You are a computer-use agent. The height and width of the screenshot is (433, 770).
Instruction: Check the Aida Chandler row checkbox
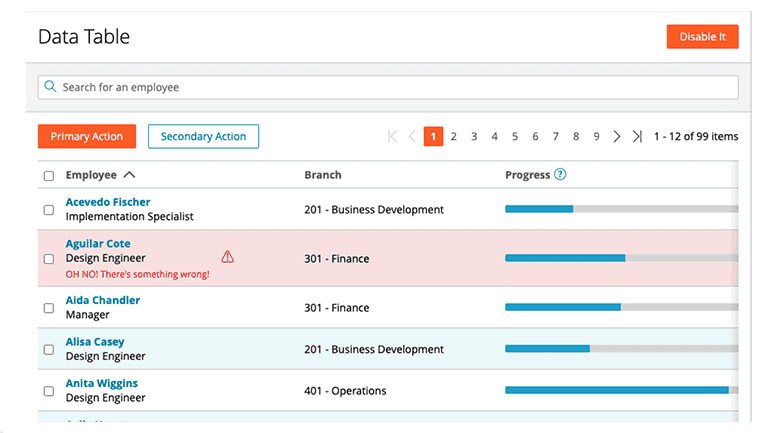pos(49,308)
